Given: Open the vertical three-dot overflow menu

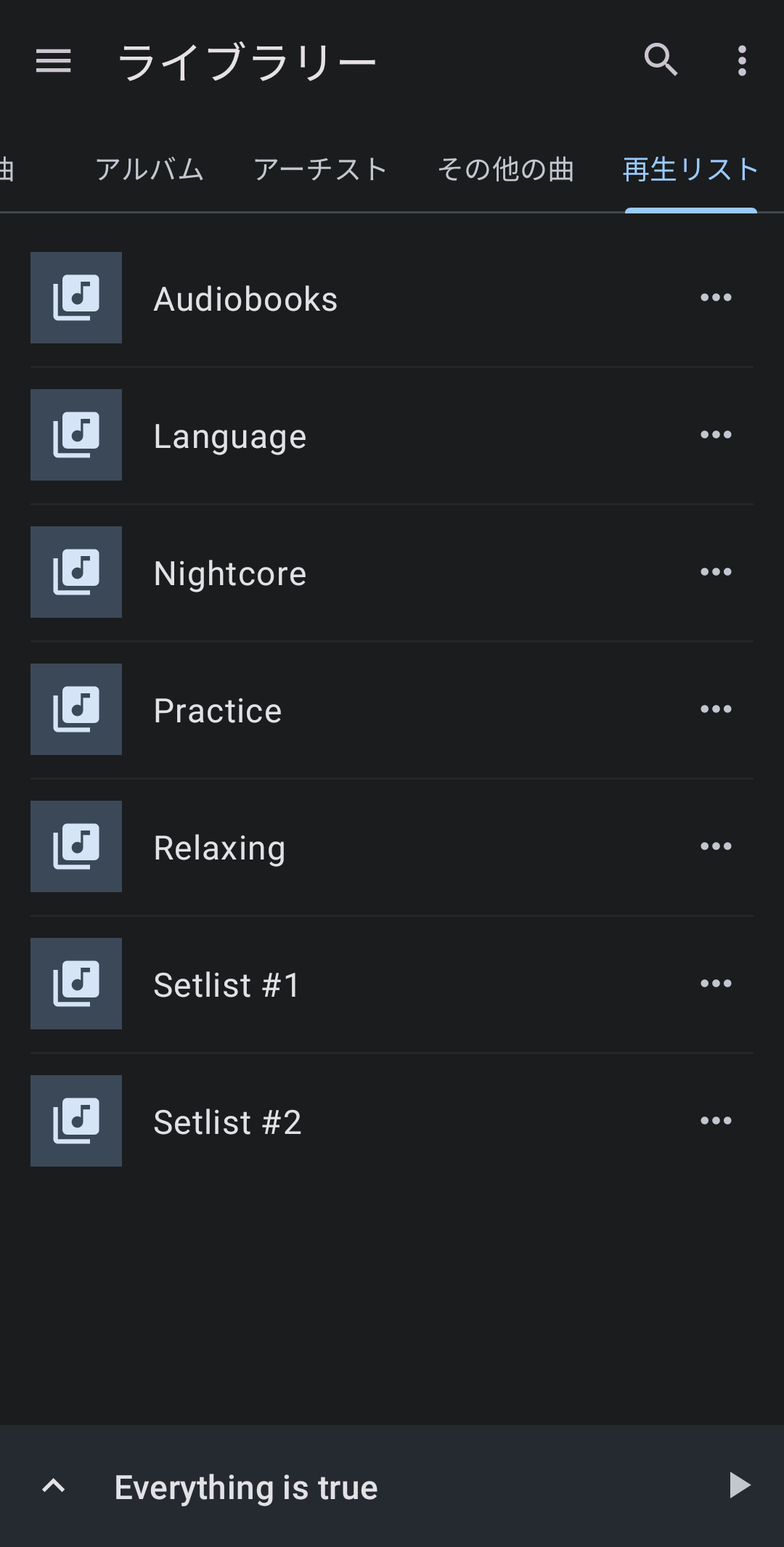Looking at the screenshot, I should [742, 60].
